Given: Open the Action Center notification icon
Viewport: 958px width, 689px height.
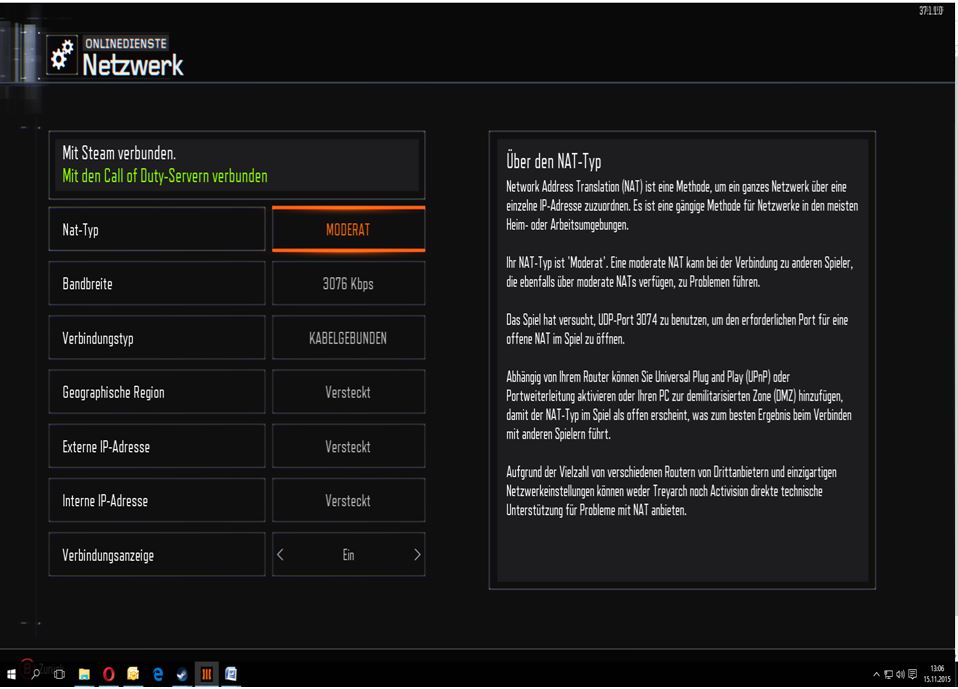Looking at the screenshot, I should click(x=913, y=675).
